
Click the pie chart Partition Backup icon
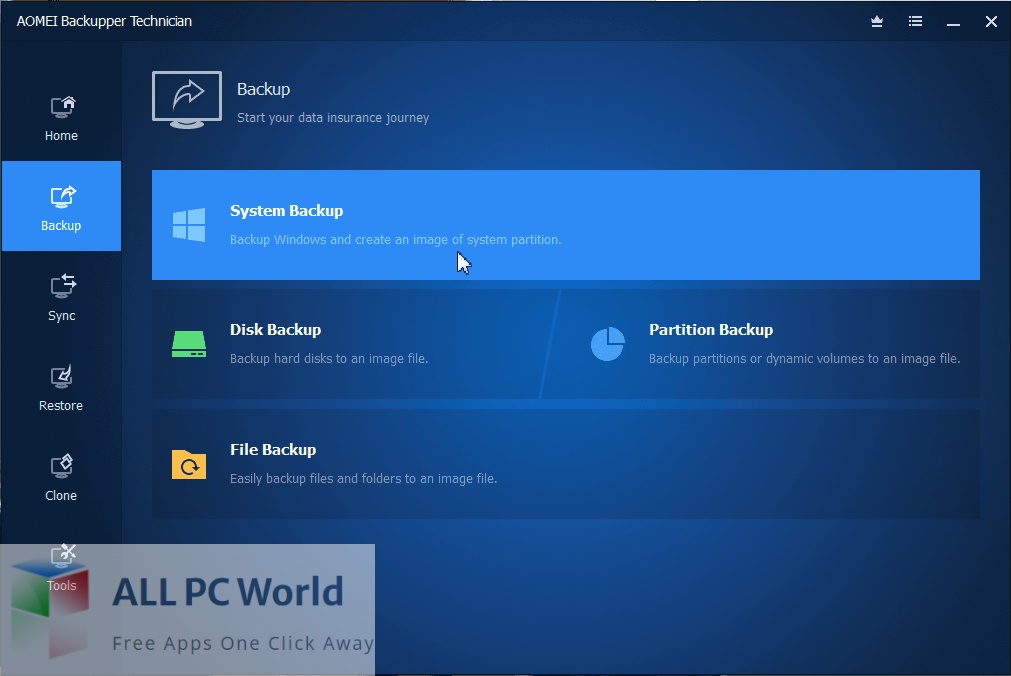(607, 344)
